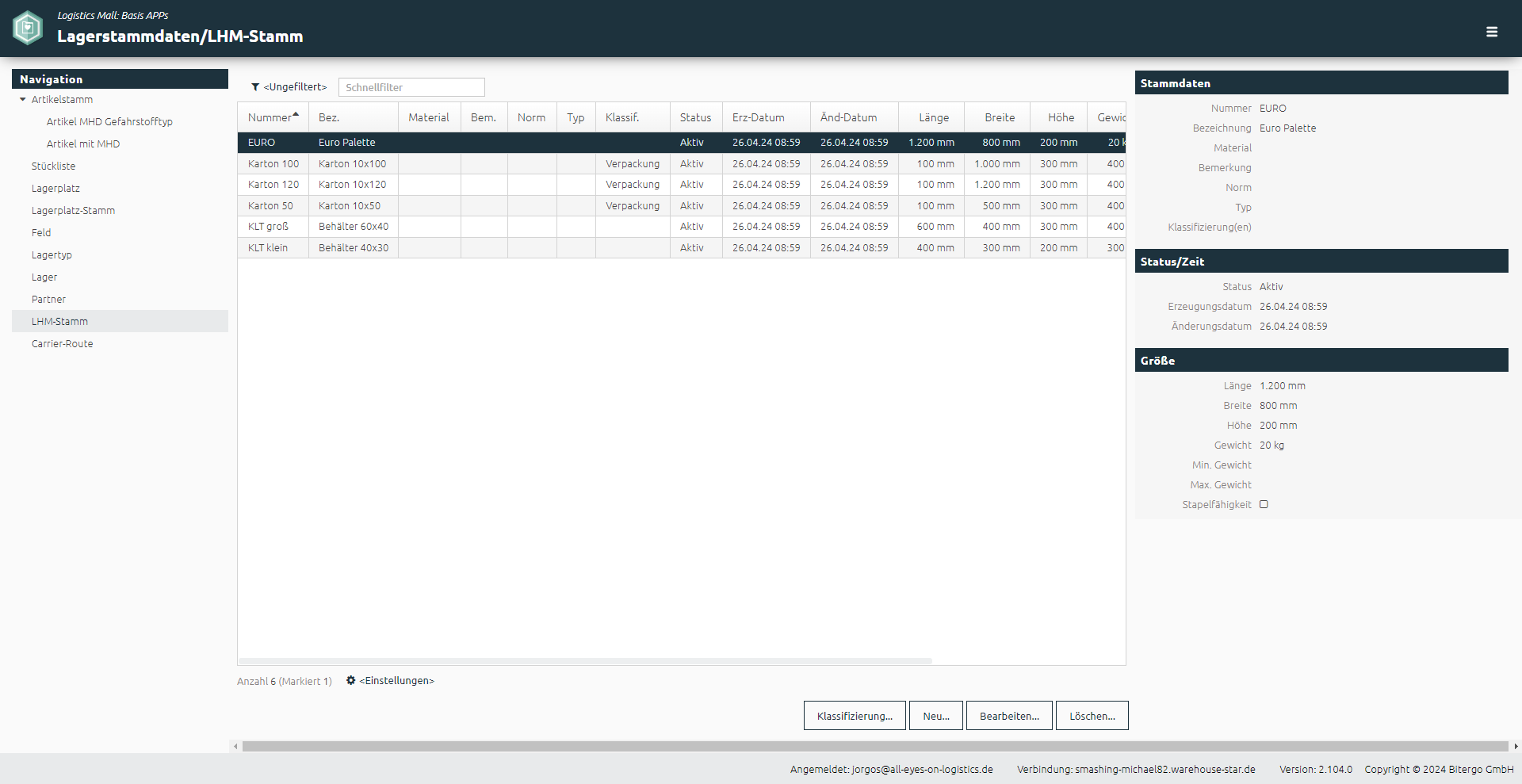Collapse the Artikelstamm tree node
This screenshot has width=1522, height=784.
[x=23, y=100]
